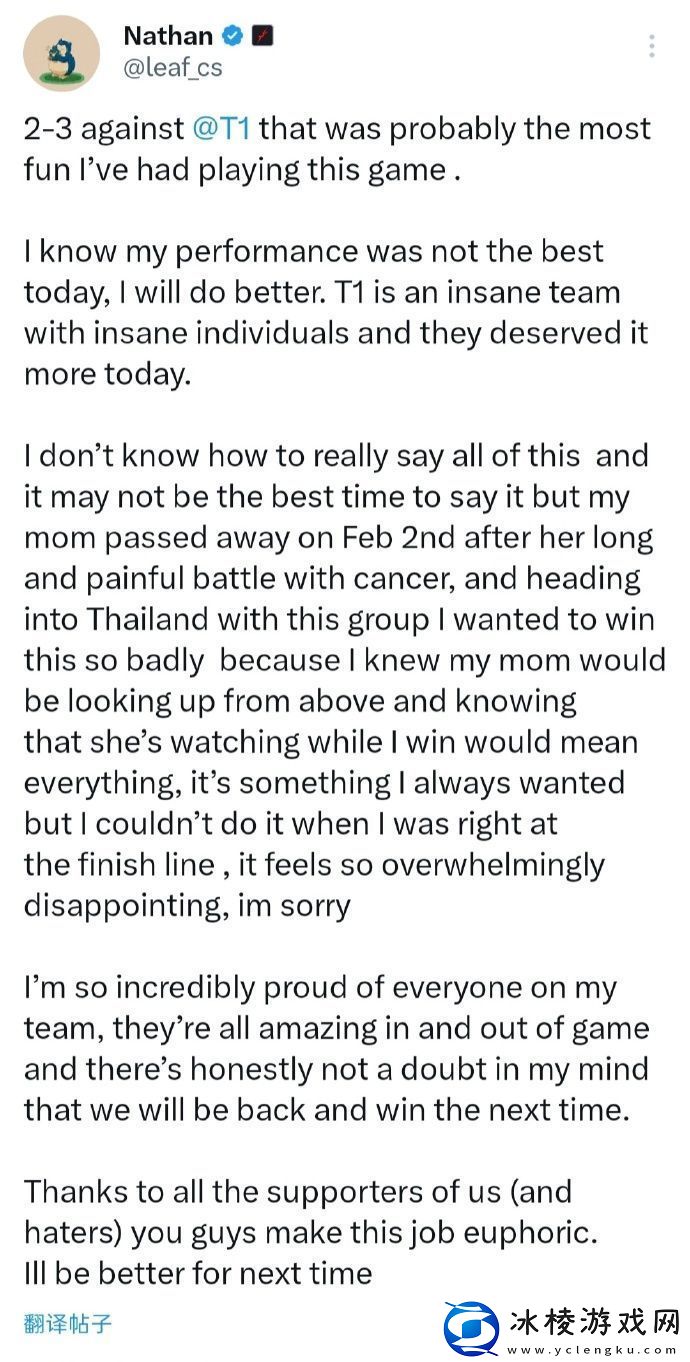Open the @leaf_cs handle
The width and height of the screenshot is (690, 1362).
point(172,68)
